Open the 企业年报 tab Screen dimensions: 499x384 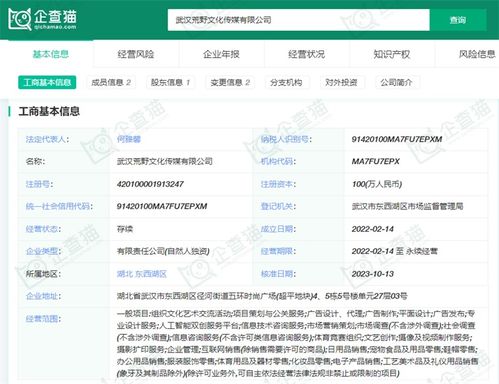tap(221, 54)
